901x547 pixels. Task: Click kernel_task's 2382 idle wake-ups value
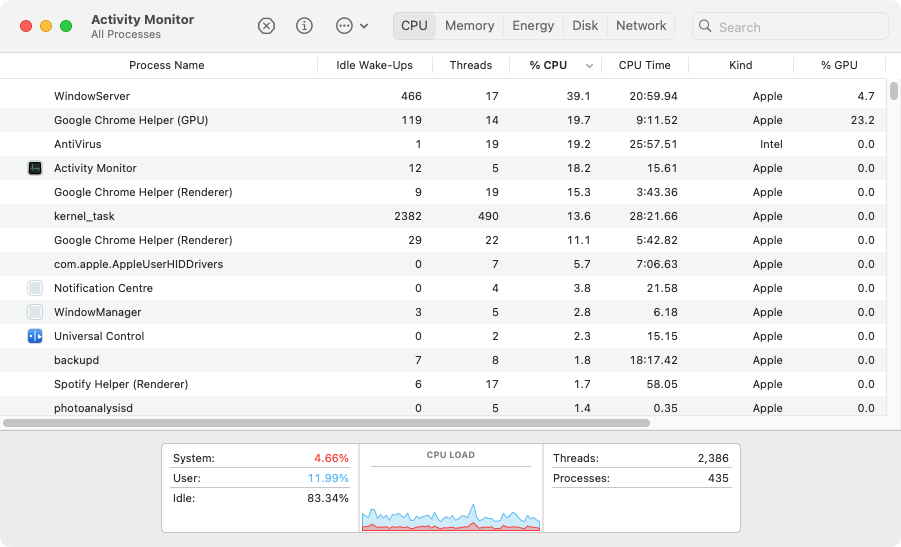(408, 216)
